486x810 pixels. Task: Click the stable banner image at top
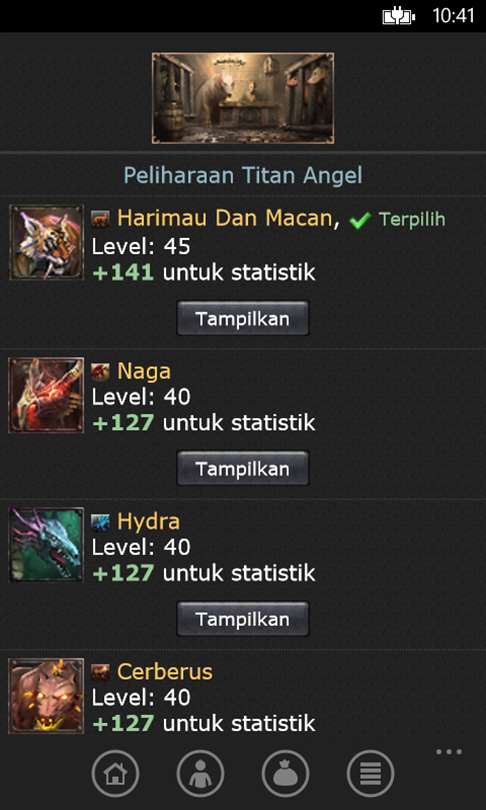(x=243, y=98)
